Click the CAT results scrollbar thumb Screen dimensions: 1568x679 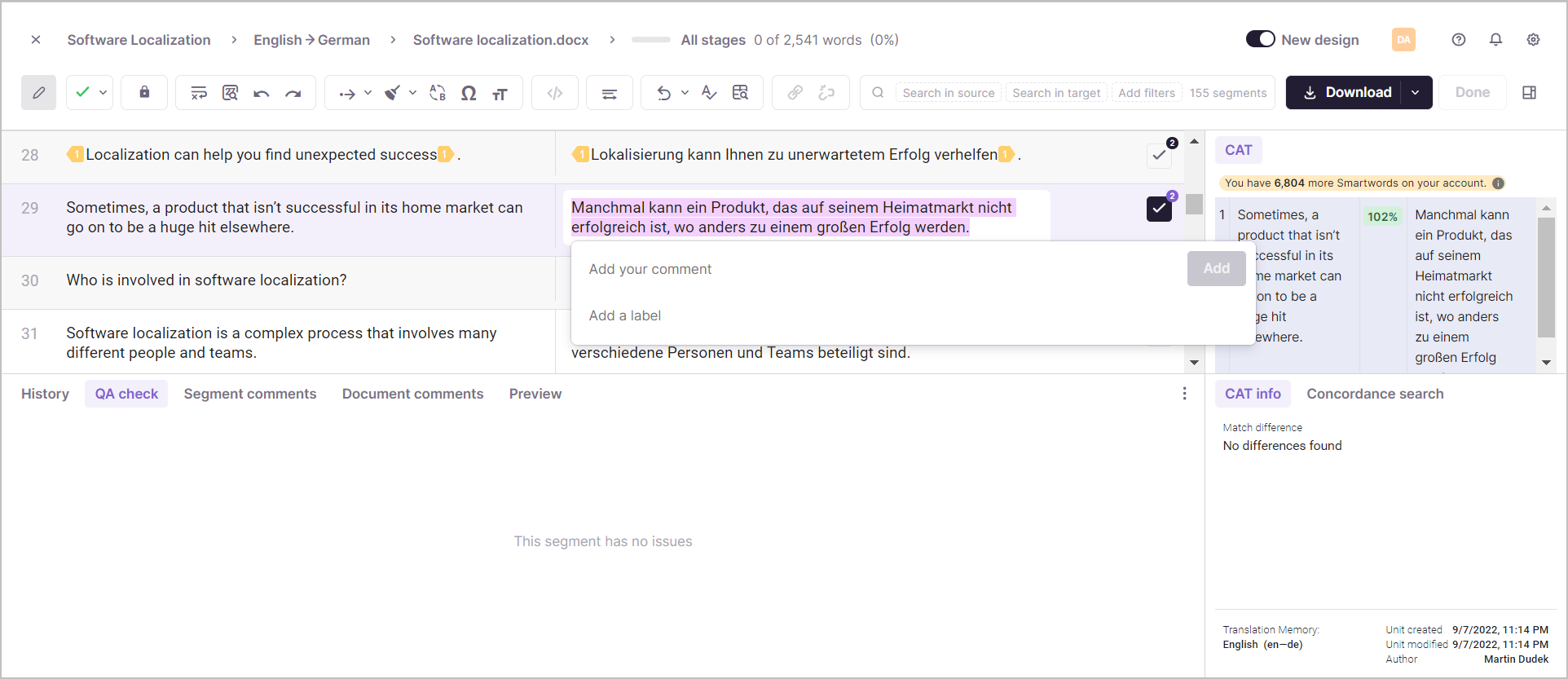pos(1546,277)
